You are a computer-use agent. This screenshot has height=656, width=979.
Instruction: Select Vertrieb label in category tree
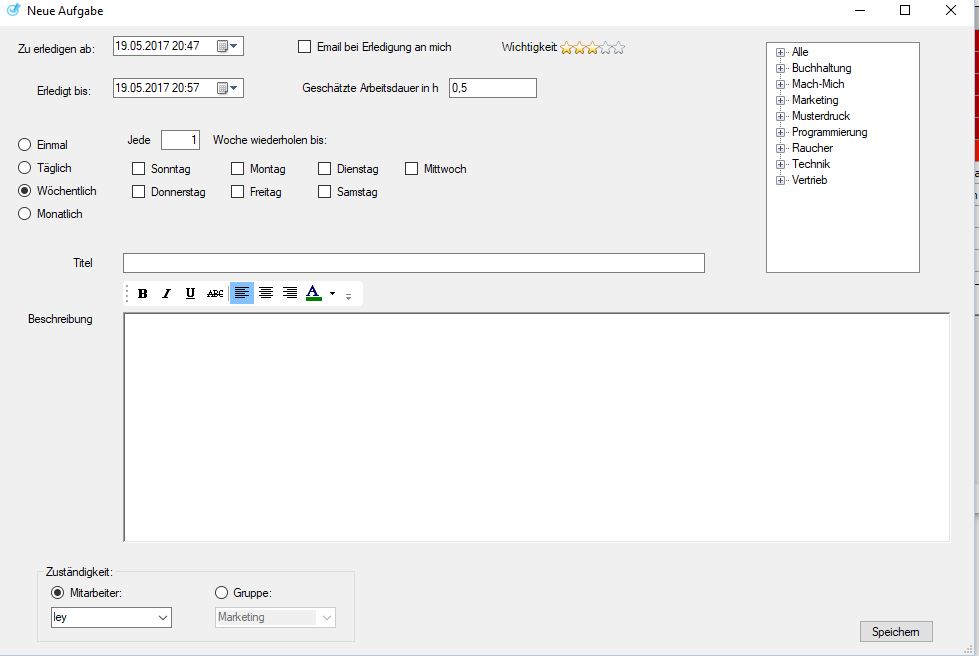[809, 180]
